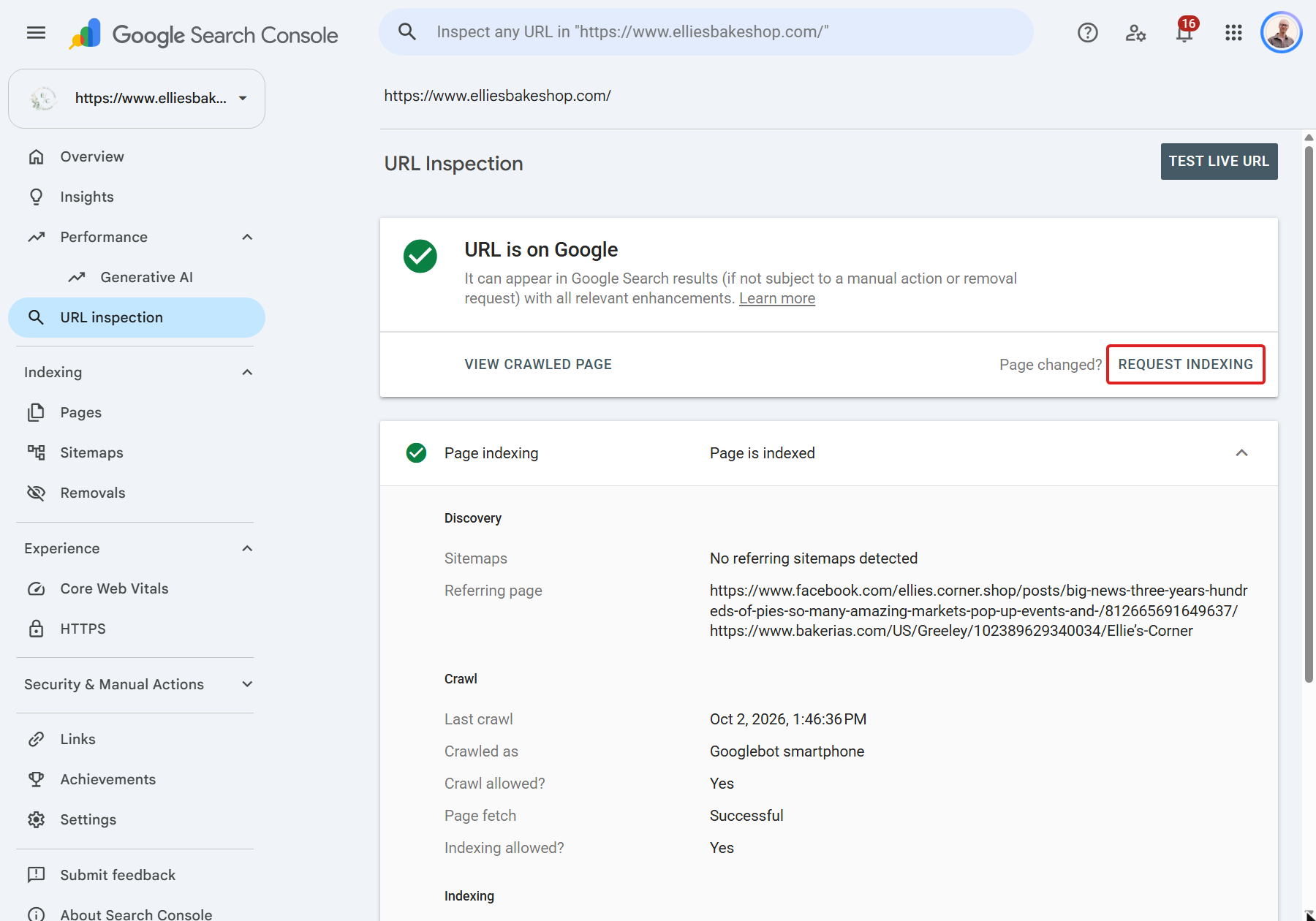Click "Googlebot smartphone" value
1316x921 pixels.
pos(787,751)
